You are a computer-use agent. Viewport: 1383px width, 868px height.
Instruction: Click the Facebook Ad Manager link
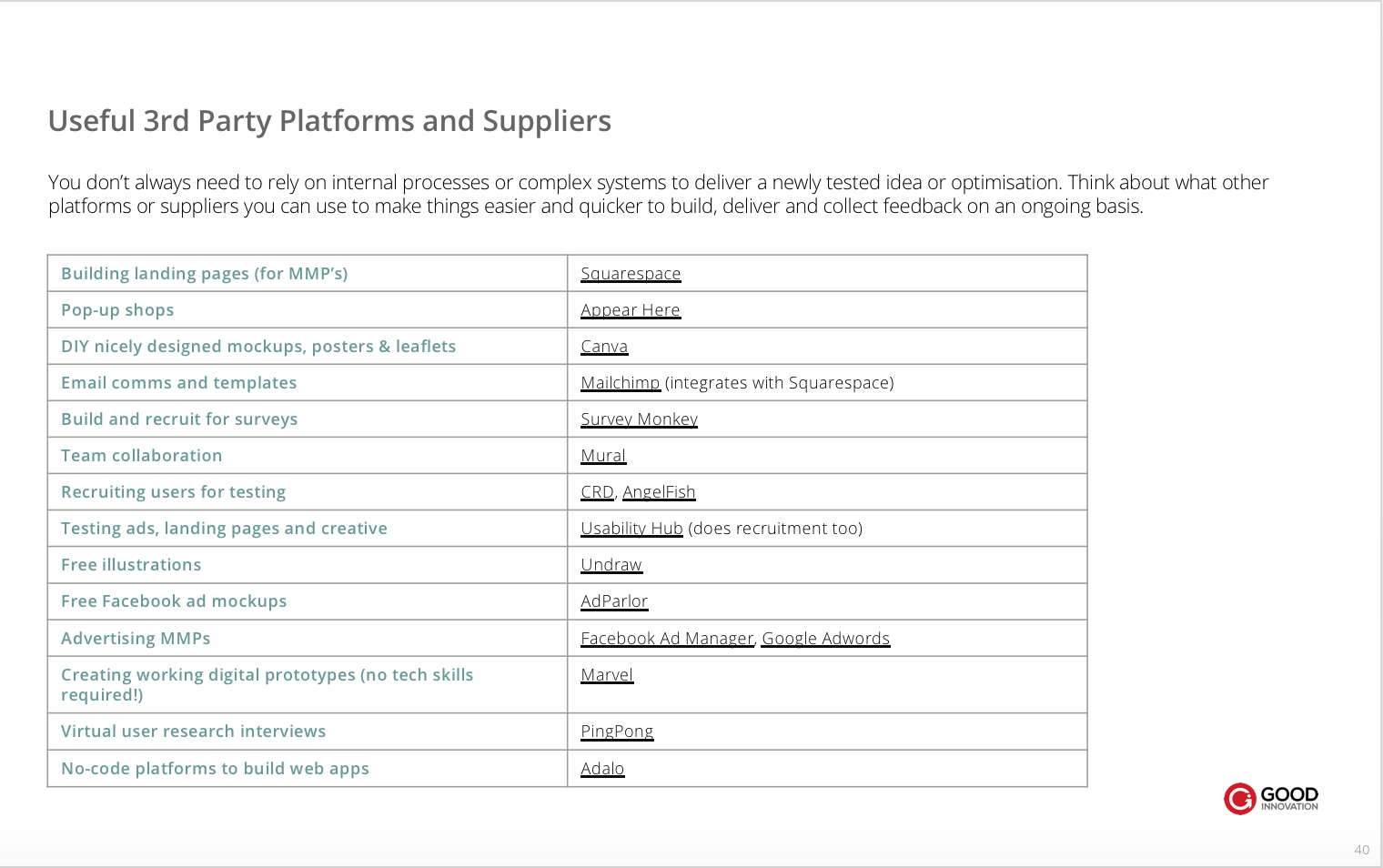tap(667, 639)
